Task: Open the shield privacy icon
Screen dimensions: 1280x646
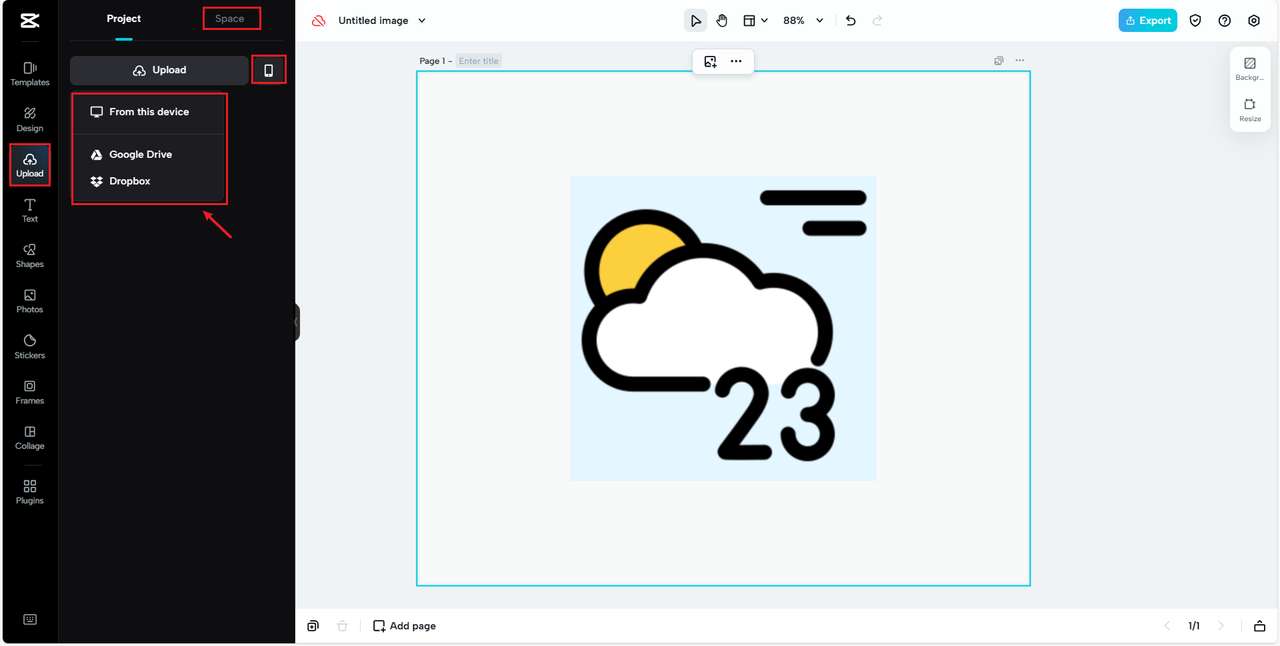Action: click(1195, 20)
